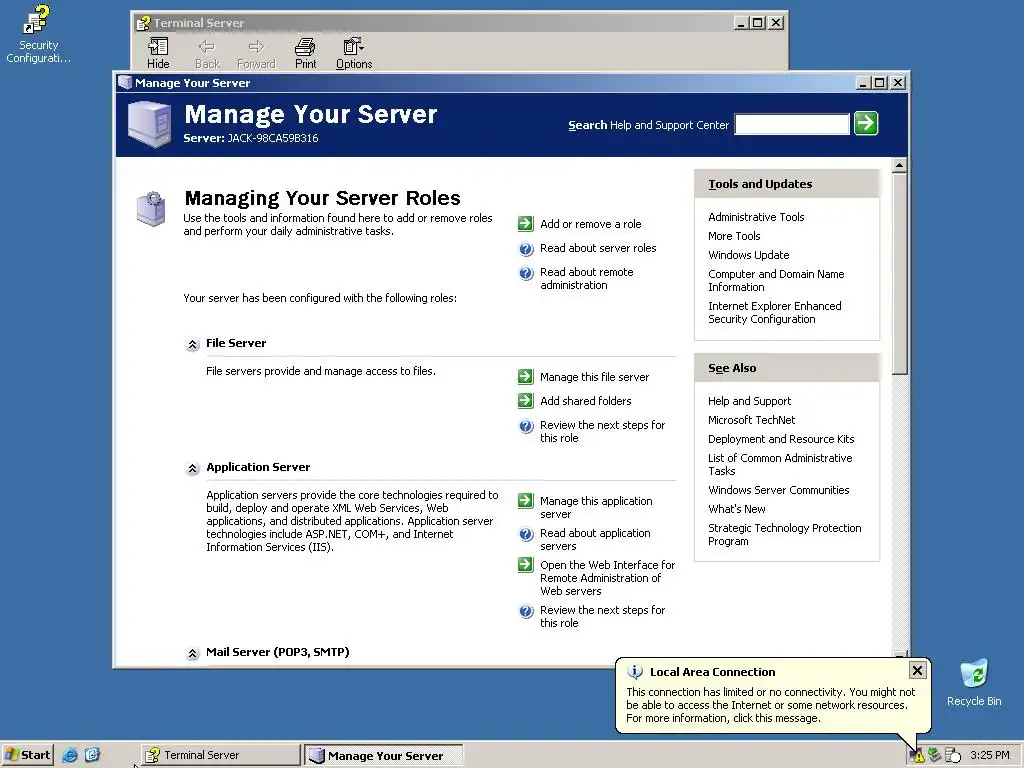Switch to Terminal Server taskbar button
1024x768 pixels.
coord(220,755)
